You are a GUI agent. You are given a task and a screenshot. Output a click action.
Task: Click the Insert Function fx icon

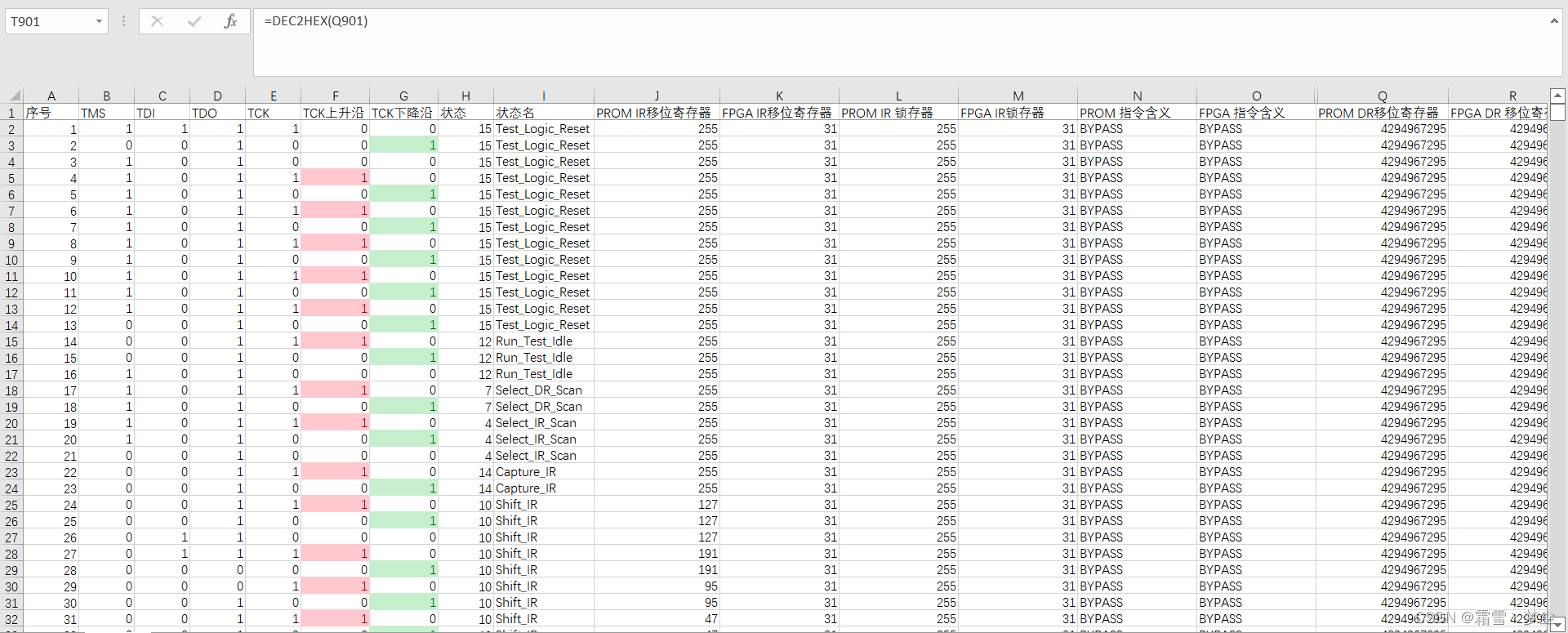pyautogui.click(x=230, y=21)
